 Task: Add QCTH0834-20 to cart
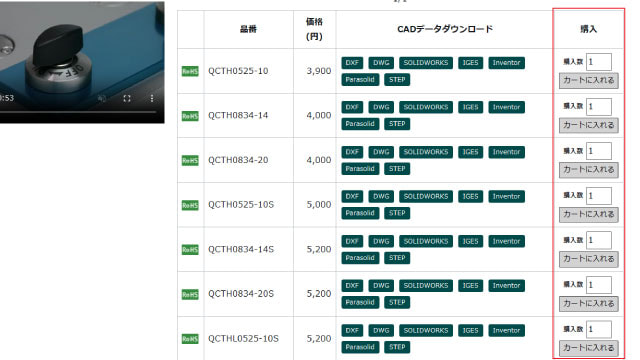[589, 170]
